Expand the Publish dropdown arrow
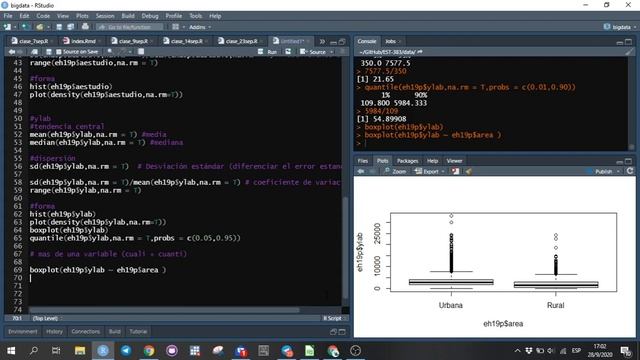 point(619,171)
